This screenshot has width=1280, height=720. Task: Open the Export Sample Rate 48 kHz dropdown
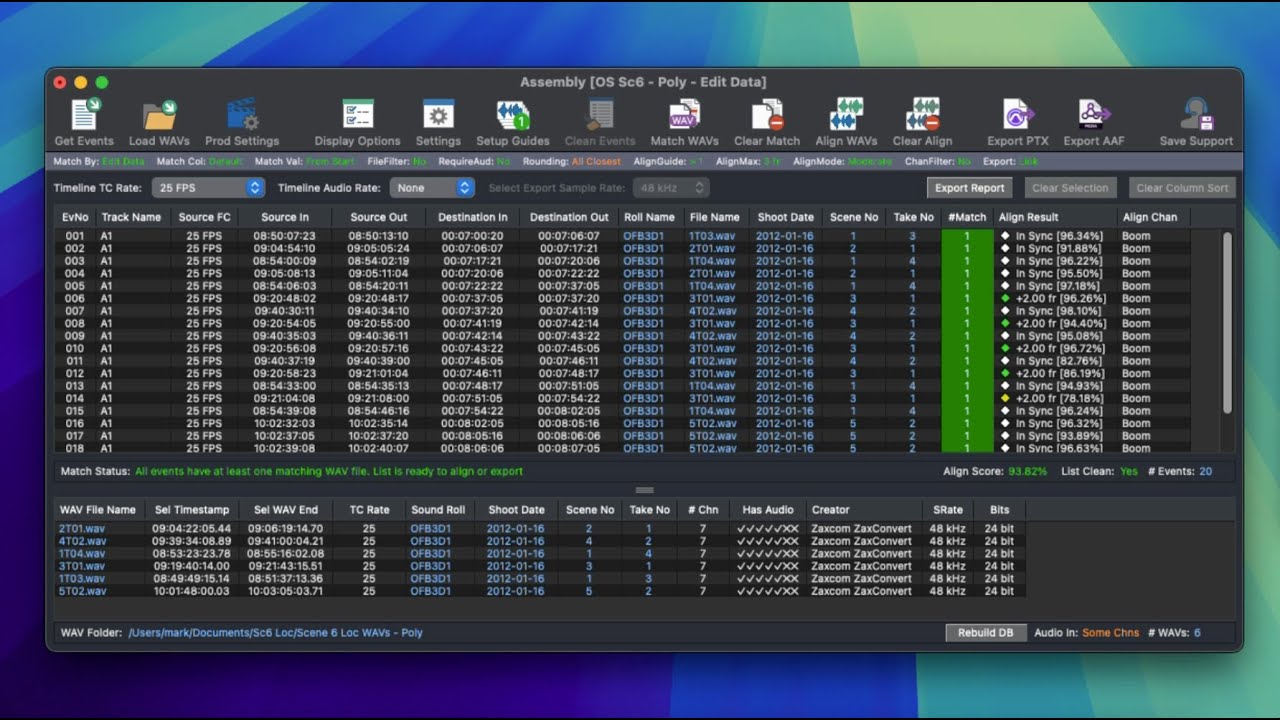(672, 187)
